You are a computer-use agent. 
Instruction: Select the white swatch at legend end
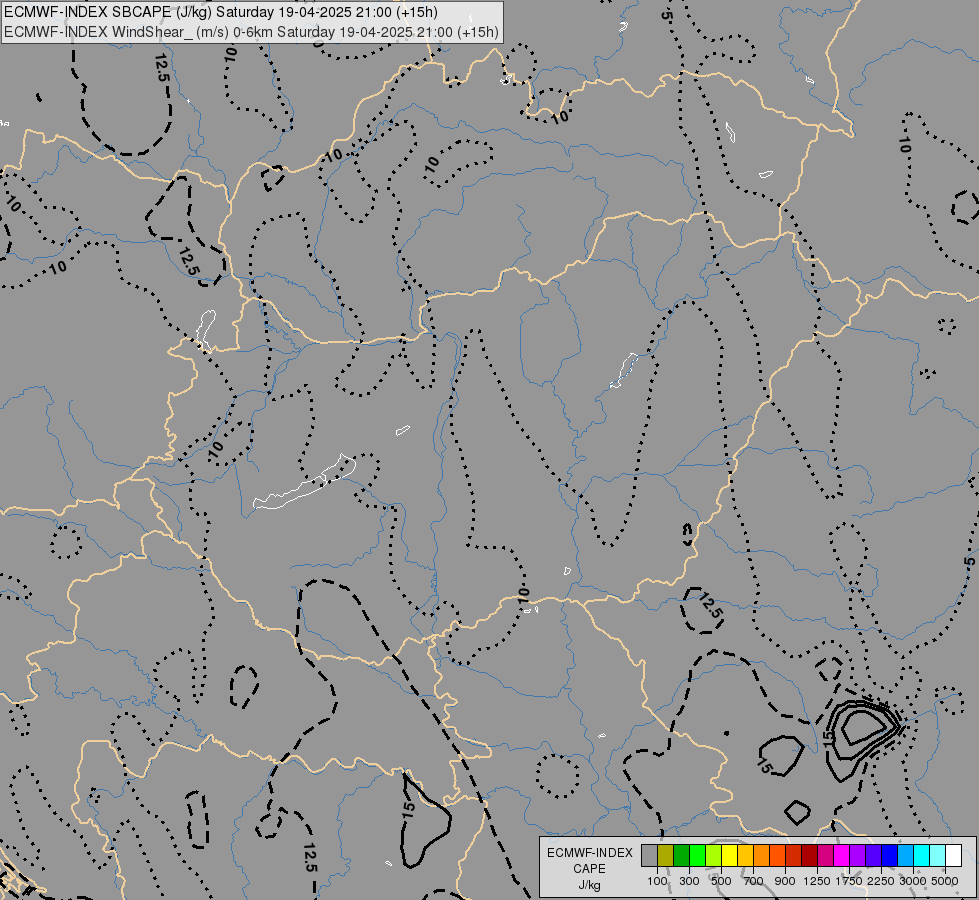[x=954, y=855]
